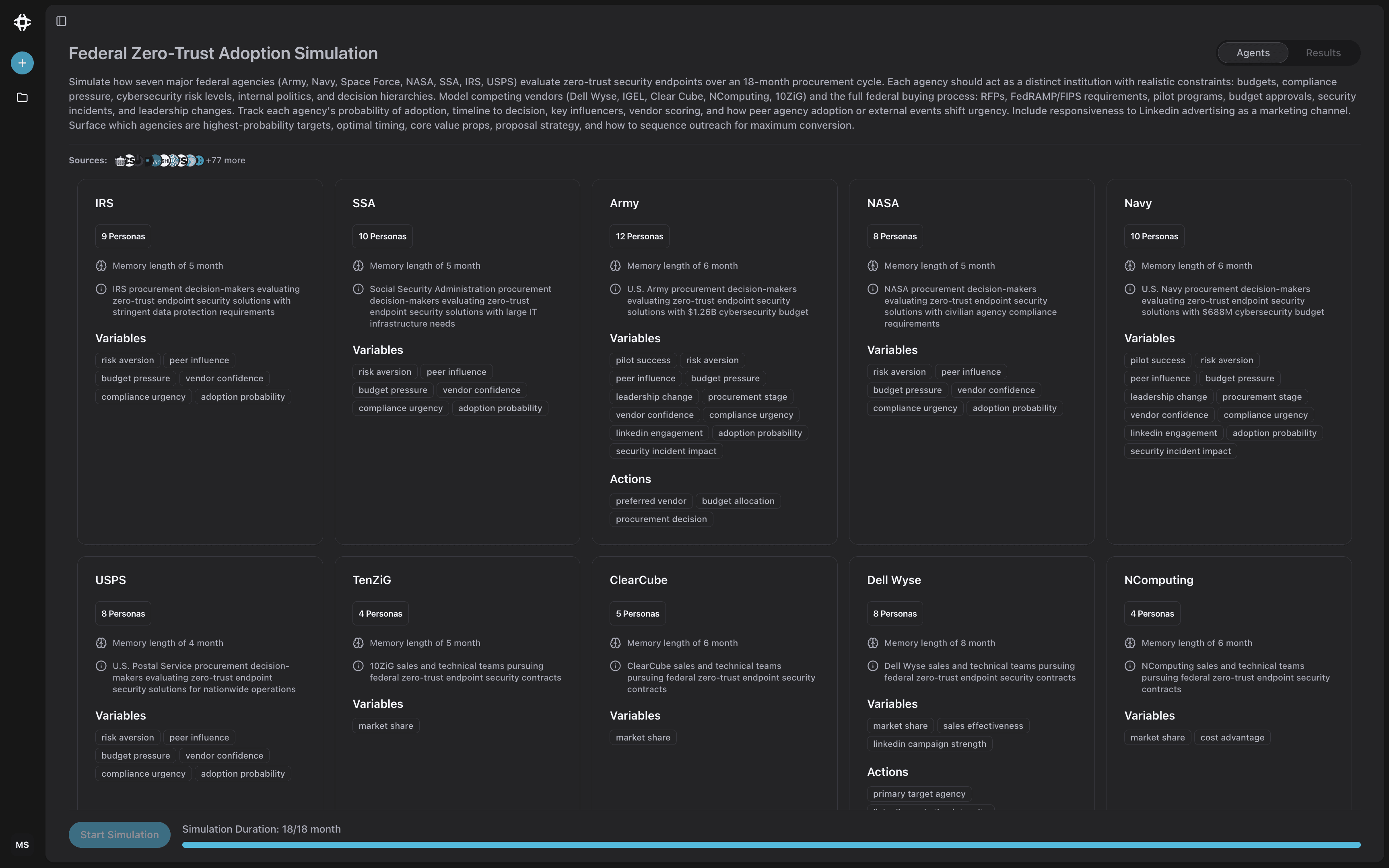Click the info icon on the SSA description
Image resolution: width=1389 pixels, height=868 pixels.
(358, 289)
